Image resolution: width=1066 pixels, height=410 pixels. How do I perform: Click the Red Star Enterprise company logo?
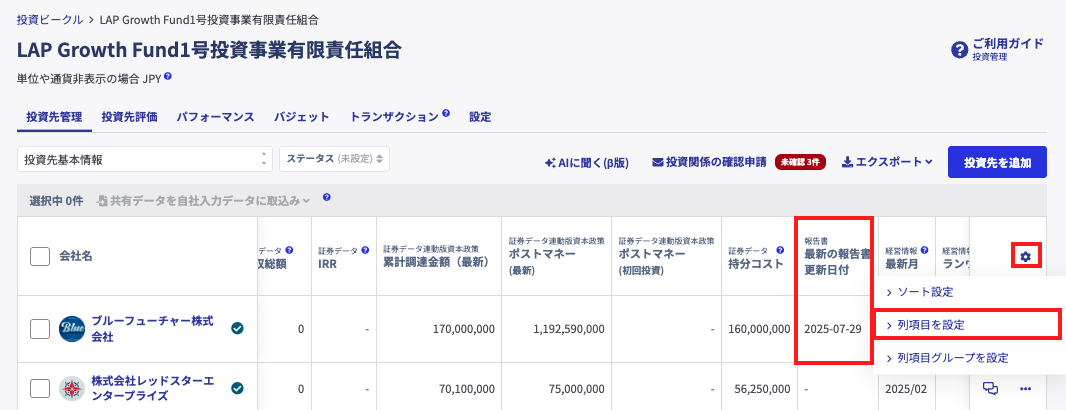[72, 389]
